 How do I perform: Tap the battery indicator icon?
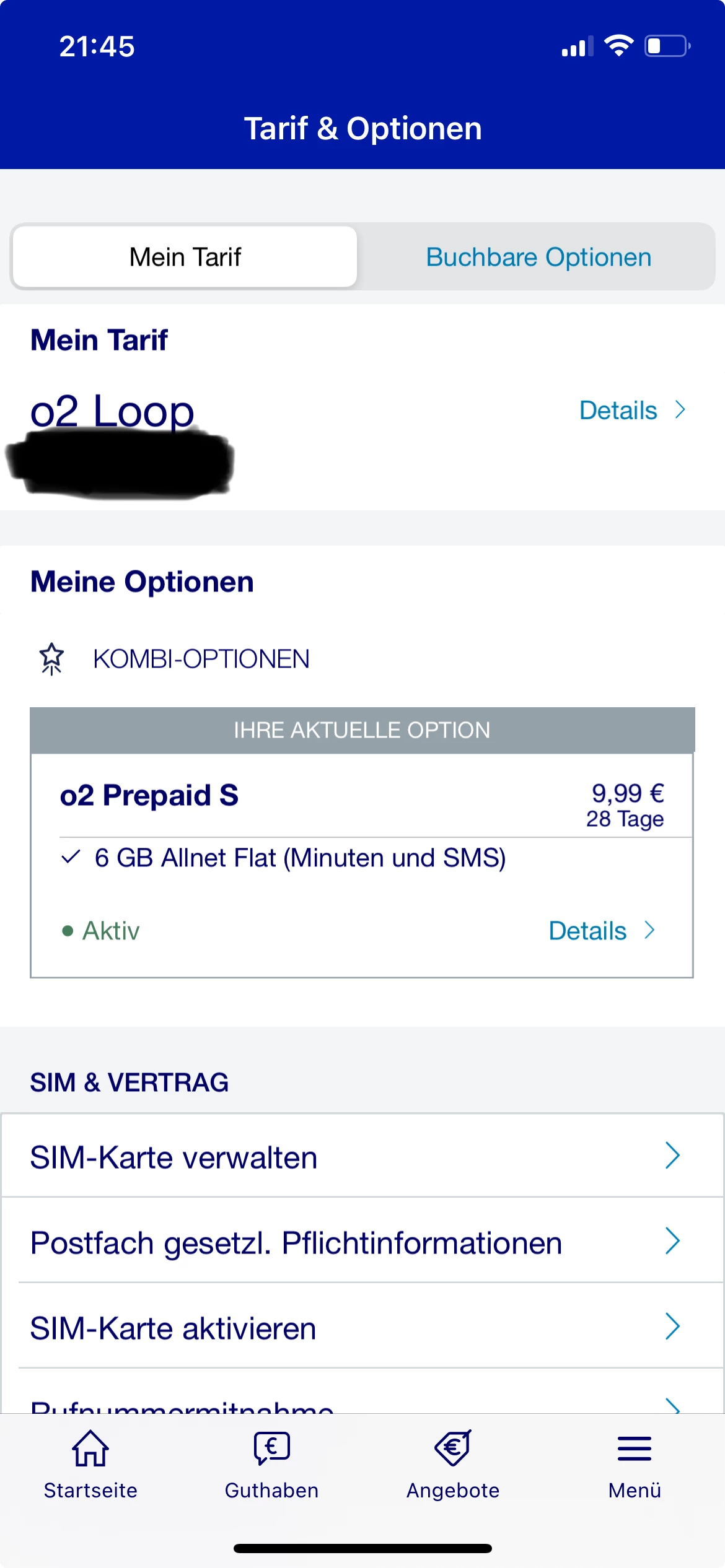[x=667, y=46]
